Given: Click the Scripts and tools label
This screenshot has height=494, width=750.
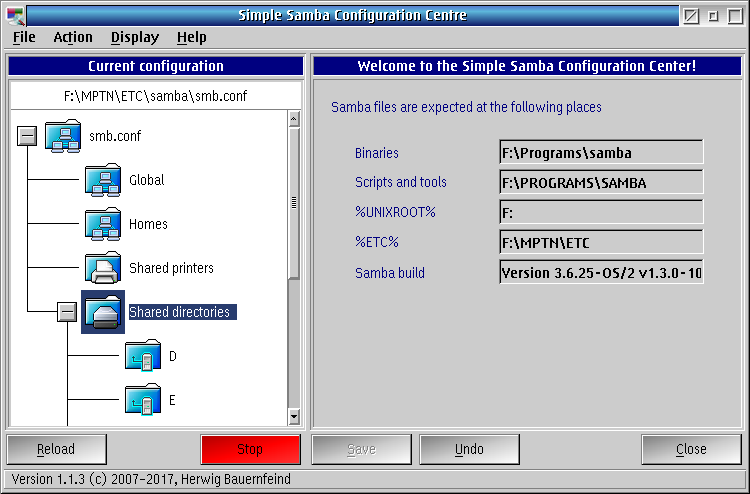Looking at the screenshot, I should 401,182.
